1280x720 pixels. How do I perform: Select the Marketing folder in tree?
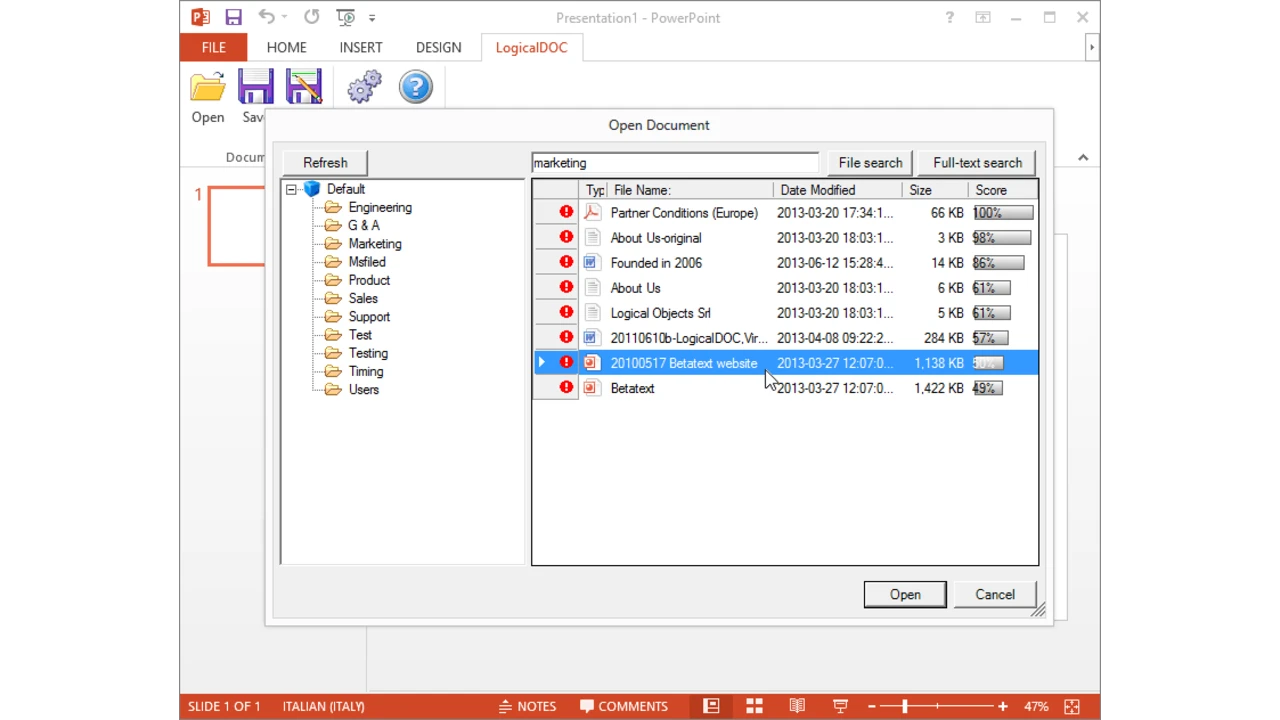[x=374, y=244]
